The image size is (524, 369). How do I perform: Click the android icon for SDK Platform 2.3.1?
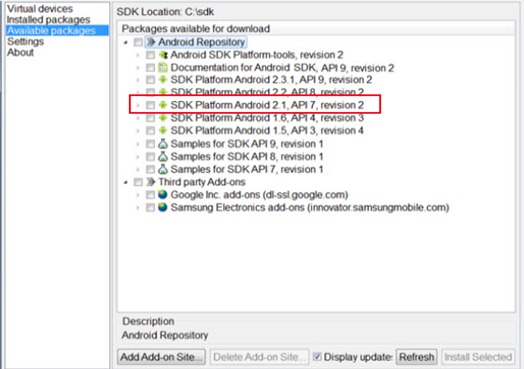[x=163, y=80]
